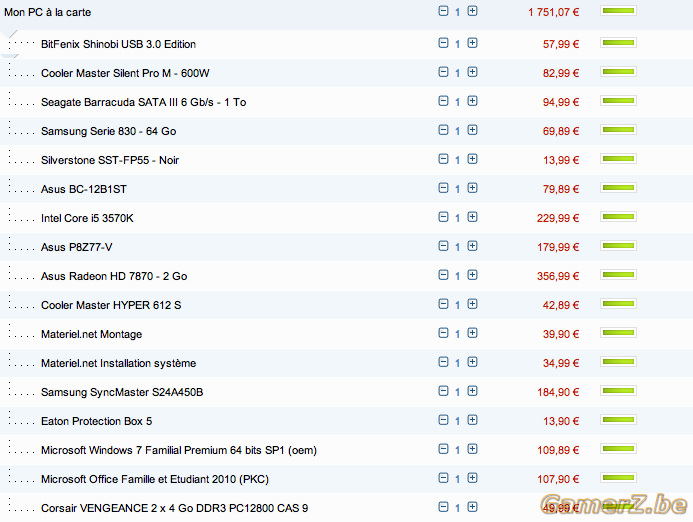Open the Intel Core i5 3570K product
693x522 pixels.
click(x=87, y=218)
